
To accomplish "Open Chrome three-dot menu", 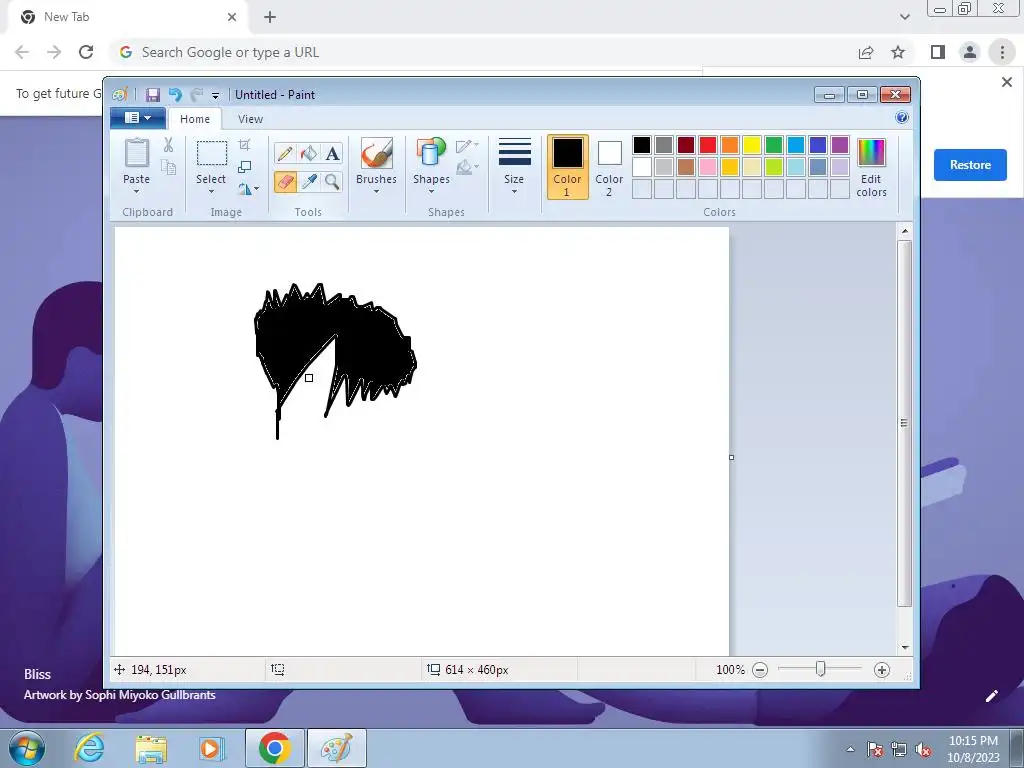I will tap(1002, 52).
